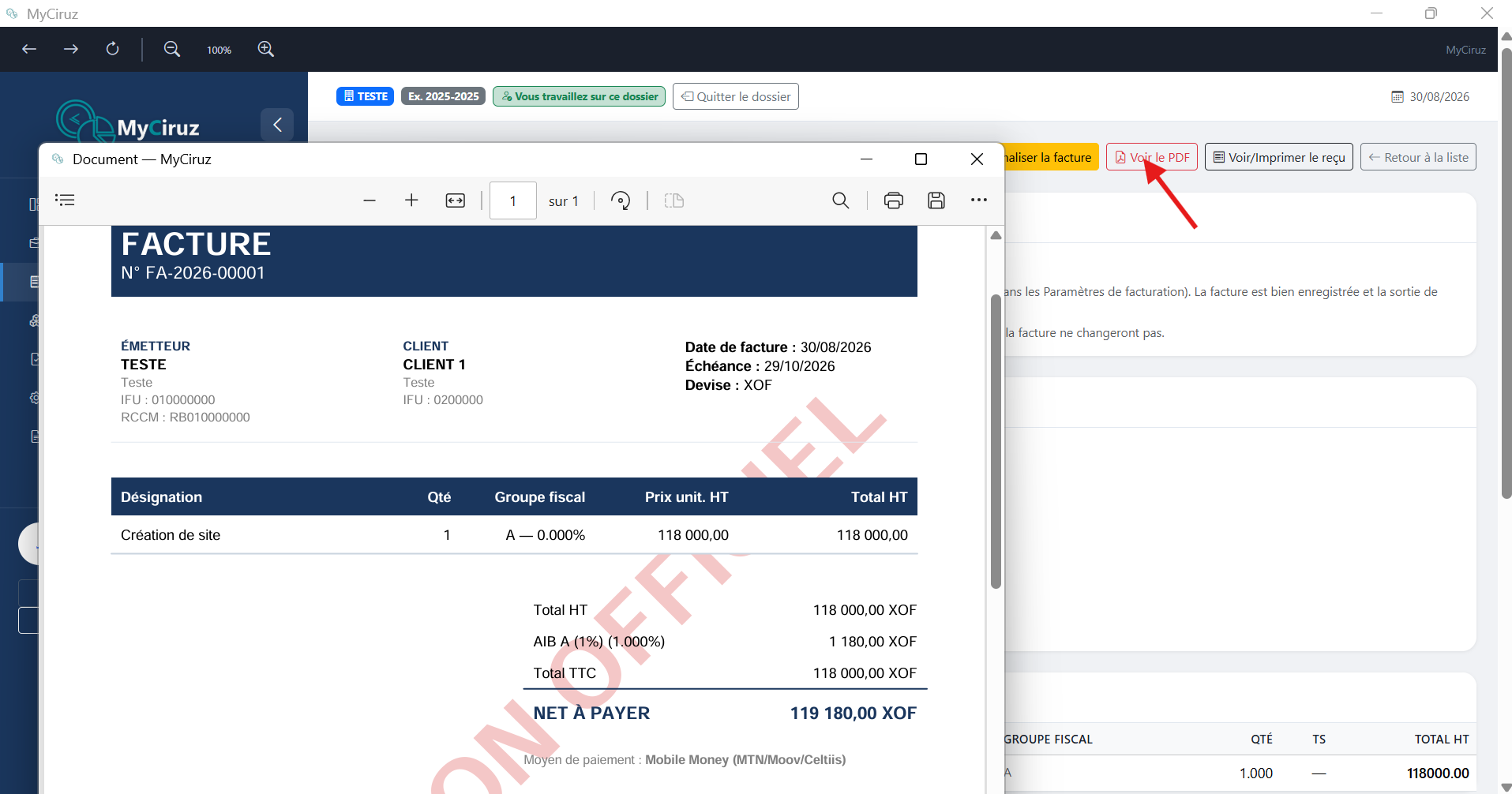Click the PDF scrollbar up arrow
1512x794 pixels.
click(x=996, y=235)
